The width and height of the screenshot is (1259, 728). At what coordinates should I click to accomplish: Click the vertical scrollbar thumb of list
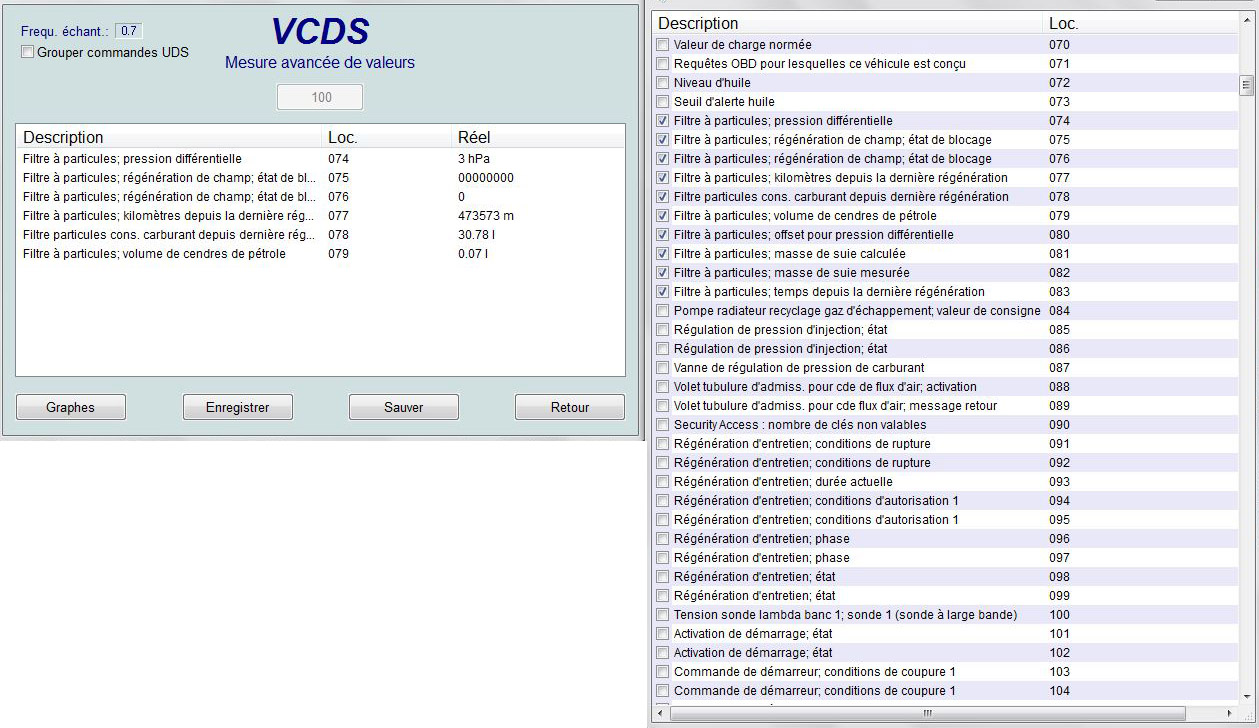(x=1246, y=84)
